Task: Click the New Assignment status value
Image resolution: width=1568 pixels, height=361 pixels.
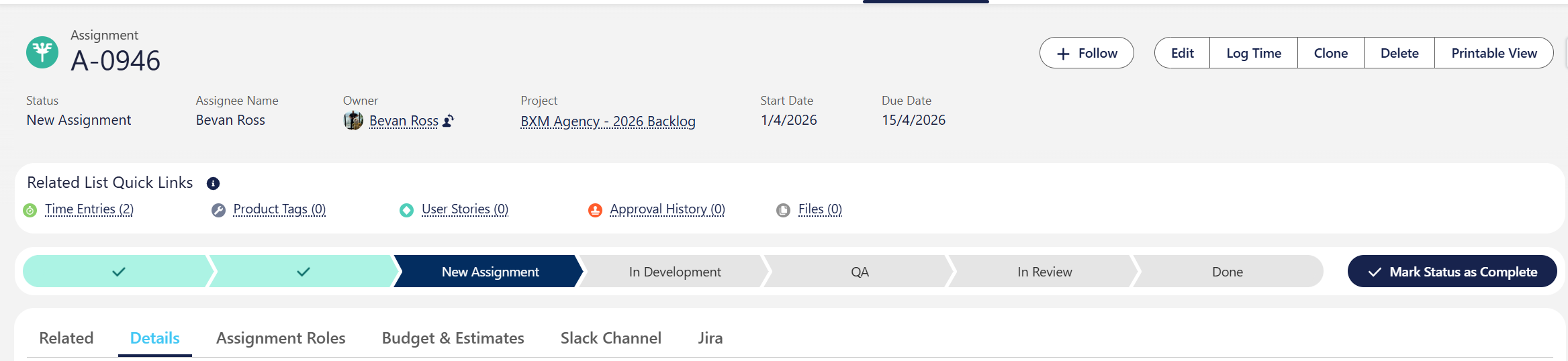Action: (x=79, y=120)
